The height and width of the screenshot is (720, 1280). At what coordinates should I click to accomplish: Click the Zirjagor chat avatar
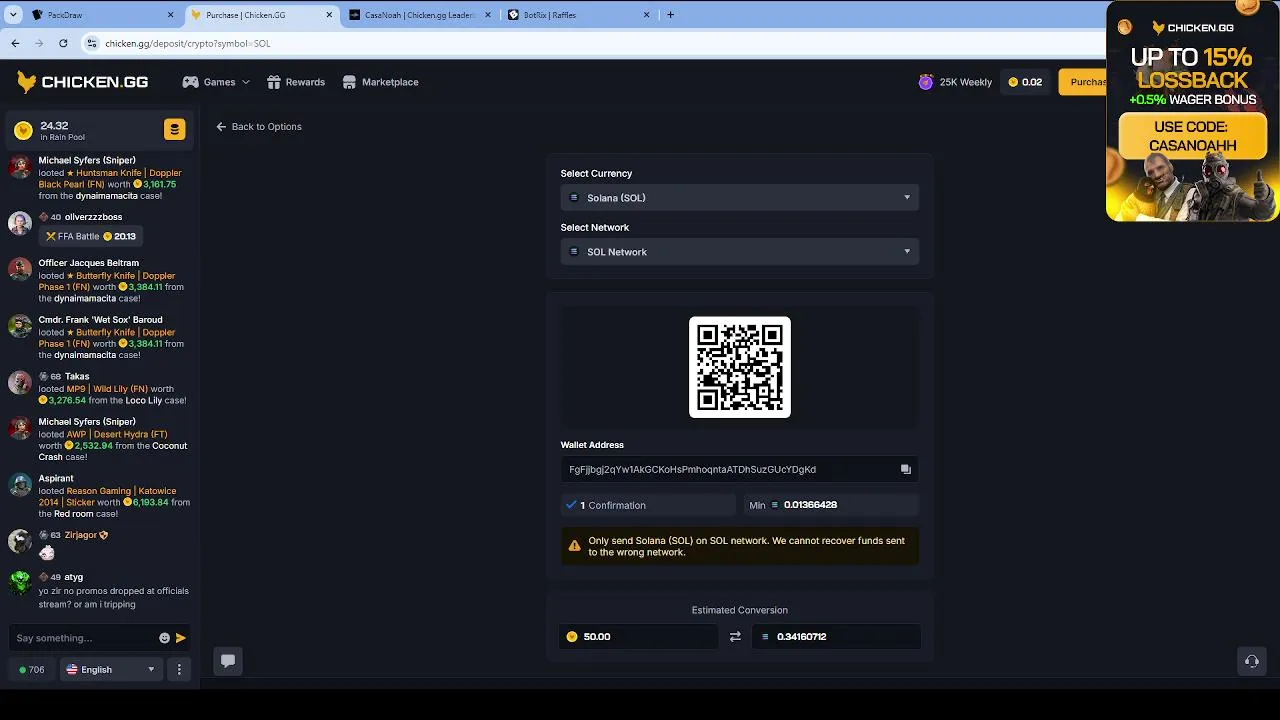(20, 541)
